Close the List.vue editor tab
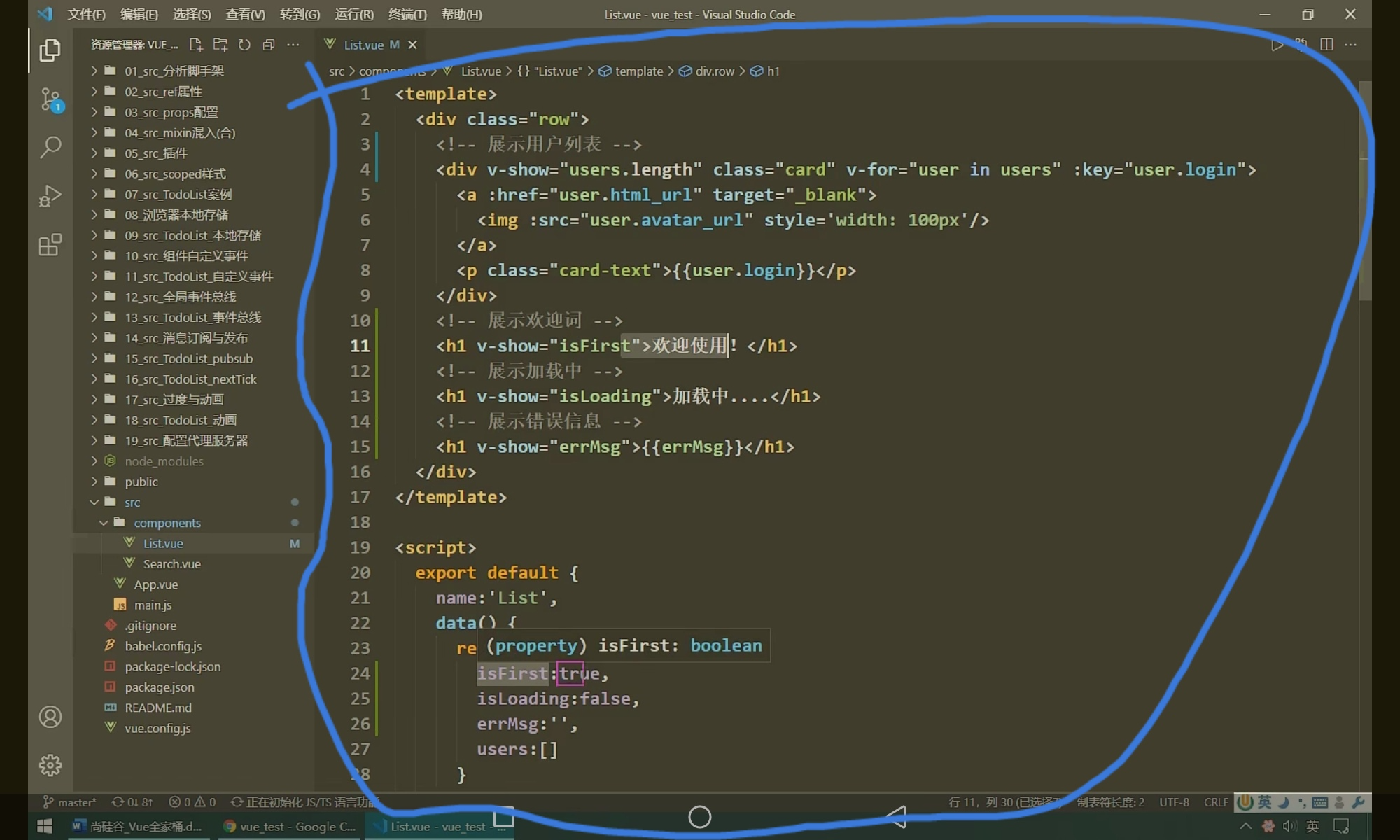The height and width of the screenshot is (840, 1400). point(413,45)
